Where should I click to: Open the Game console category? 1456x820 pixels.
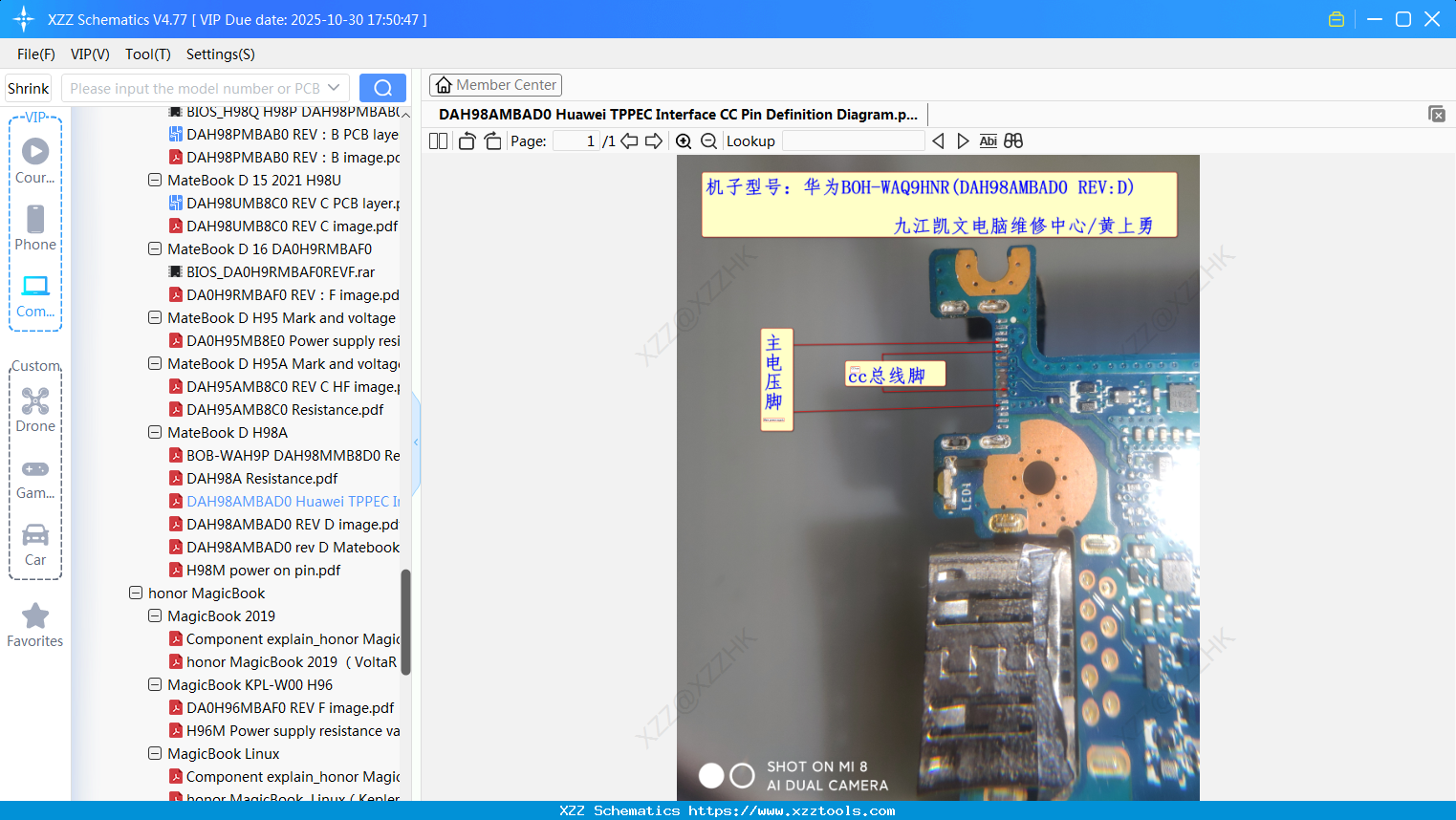(35, 478)
